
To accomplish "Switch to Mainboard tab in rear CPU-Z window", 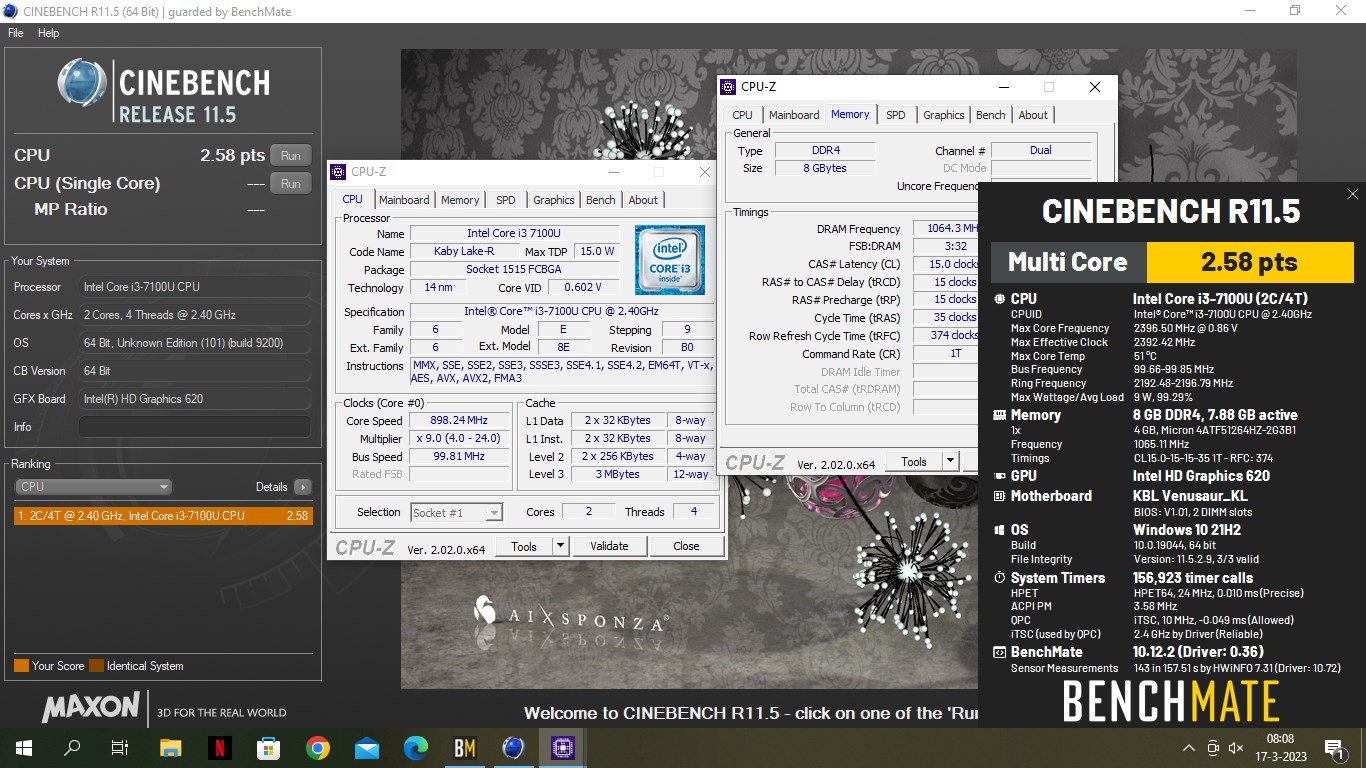I will [x=794, y=115].
